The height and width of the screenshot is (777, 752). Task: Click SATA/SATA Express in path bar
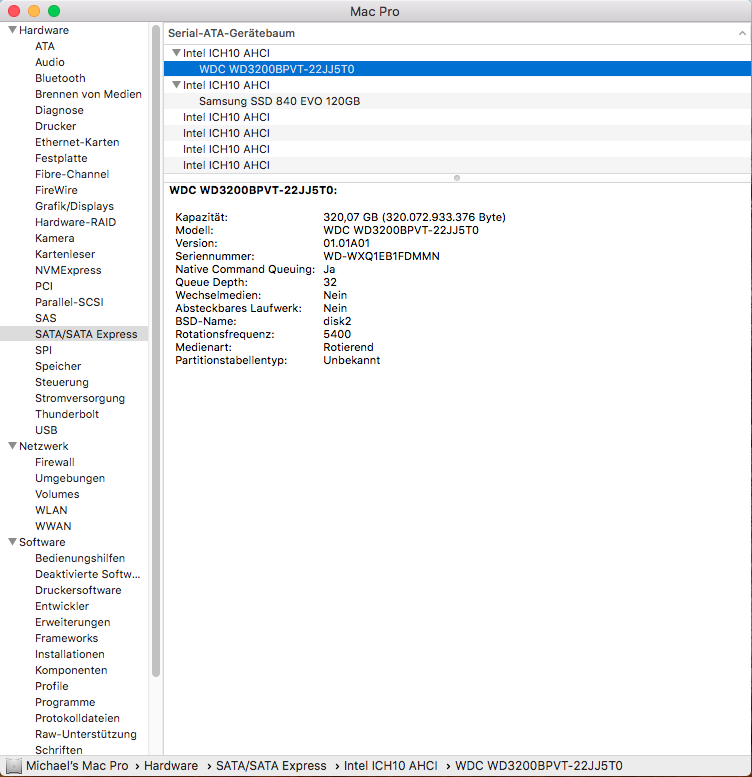coord(271,766)
